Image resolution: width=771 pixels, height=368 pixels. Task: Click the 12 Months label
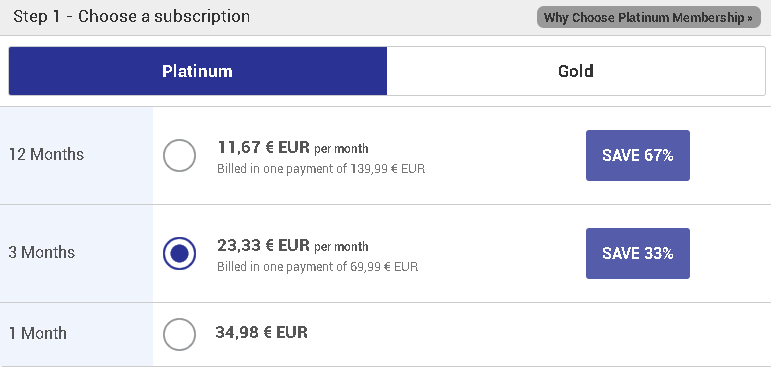(x=46, y=154)
